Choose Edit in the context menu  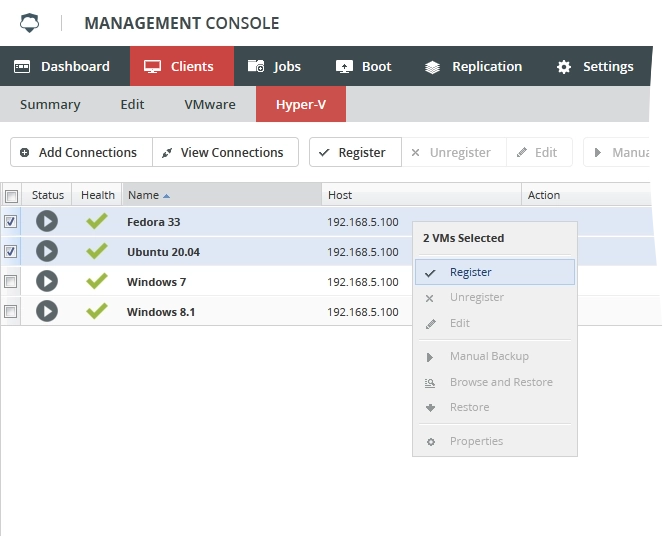click(495, 323)
